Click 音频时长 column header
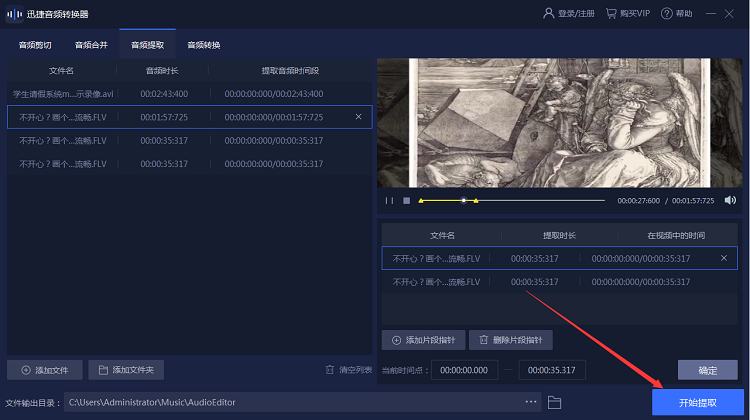 click(x=162, y=71)
